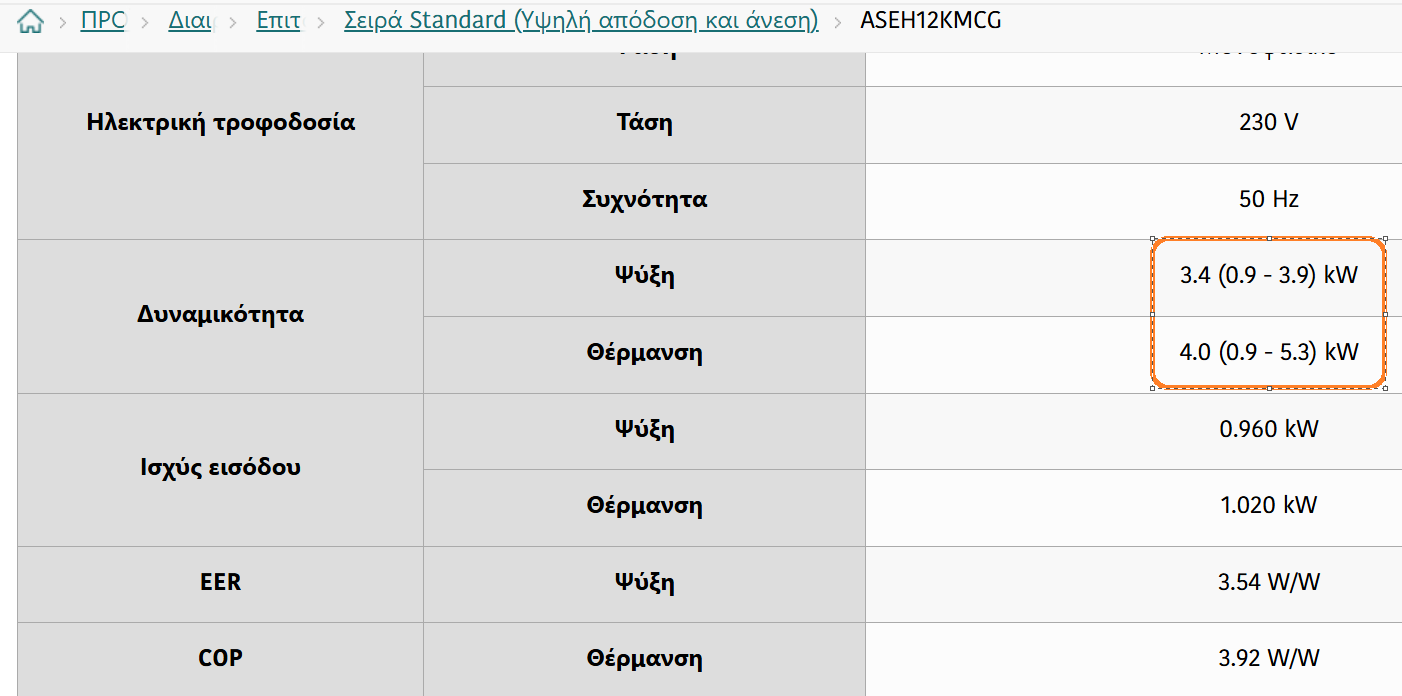Click the EER row header
This screenshot has width=1402, height=696.
tap(221, 583)
